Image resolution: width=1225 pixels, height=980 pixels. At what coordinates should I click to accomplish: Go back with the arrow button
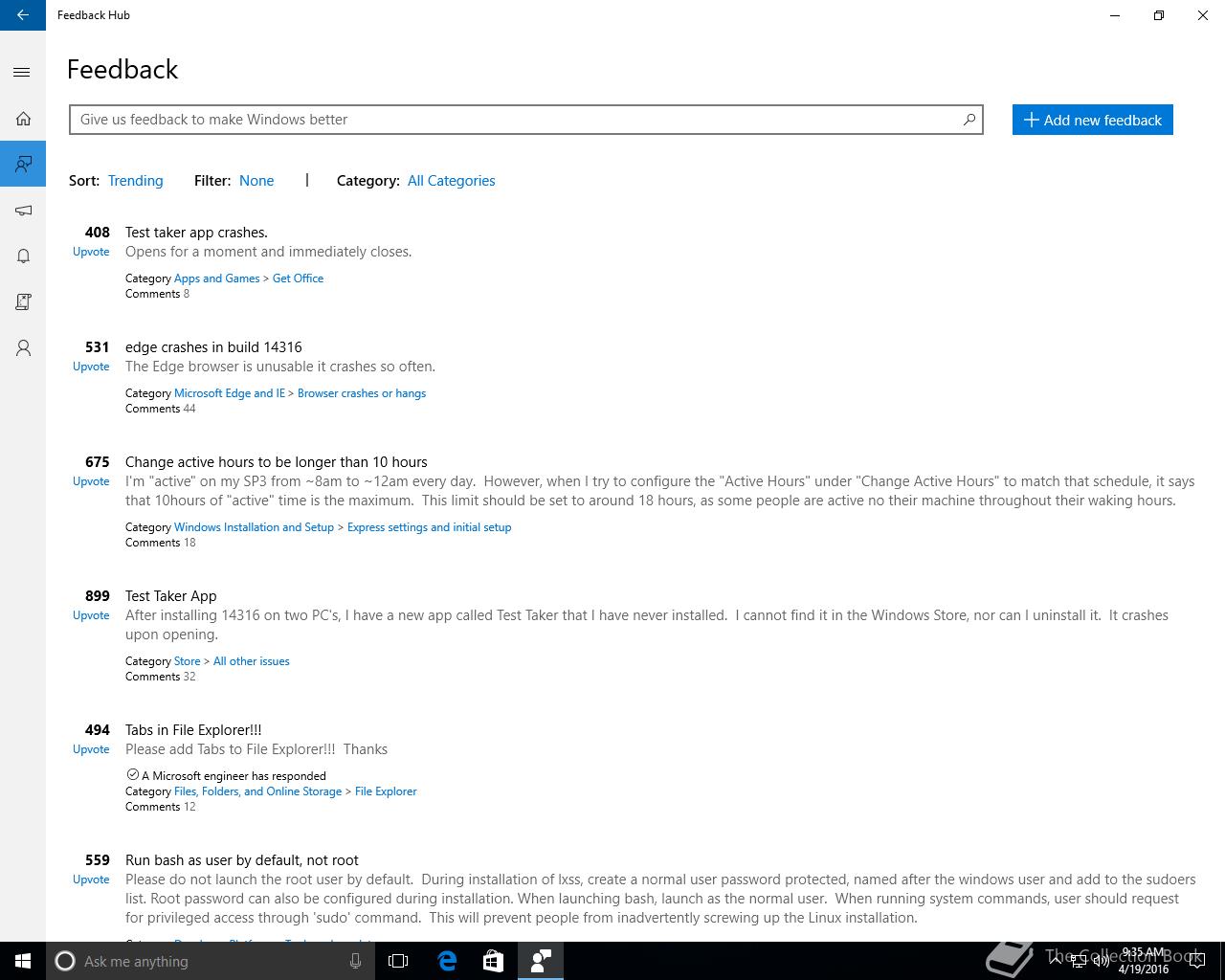click(x=23, y=15)
